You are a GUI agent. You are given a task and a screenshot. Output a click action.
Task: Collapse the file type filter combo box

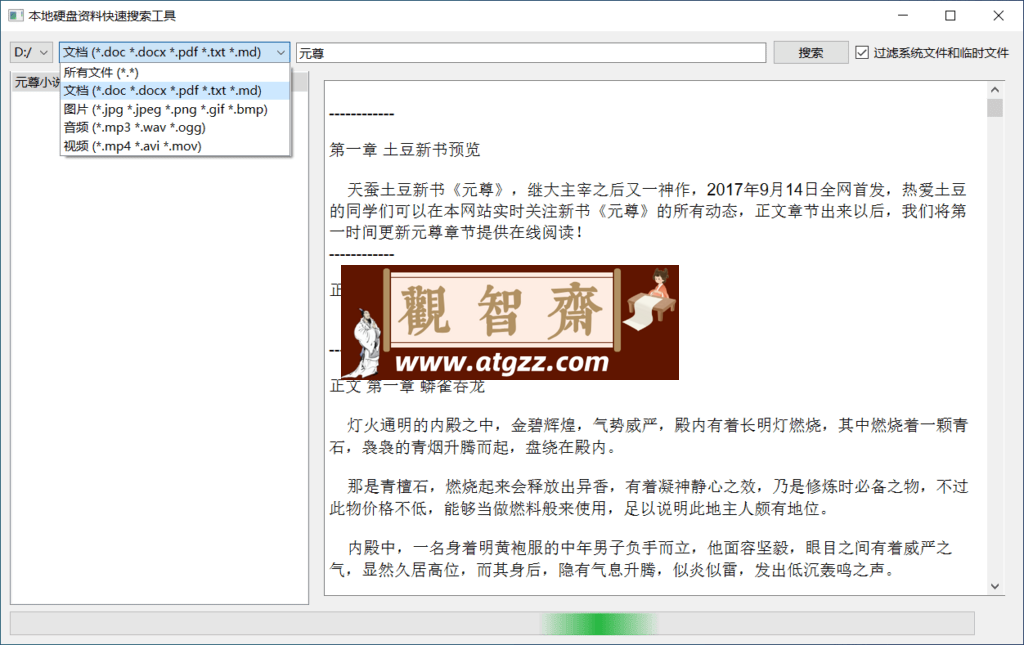click(174, 52)
